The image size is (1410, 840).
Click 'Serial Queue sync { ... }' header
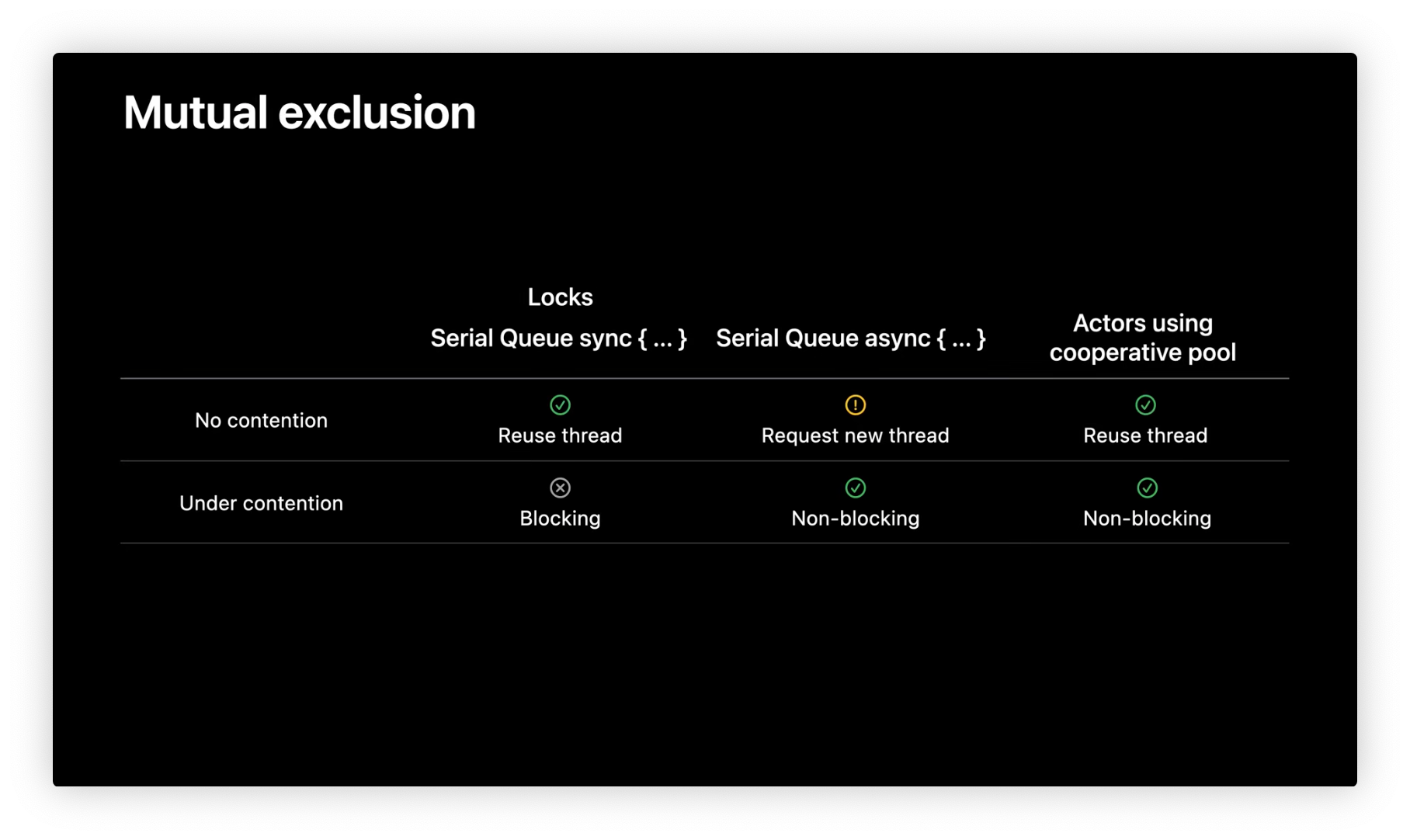(558, 338)
